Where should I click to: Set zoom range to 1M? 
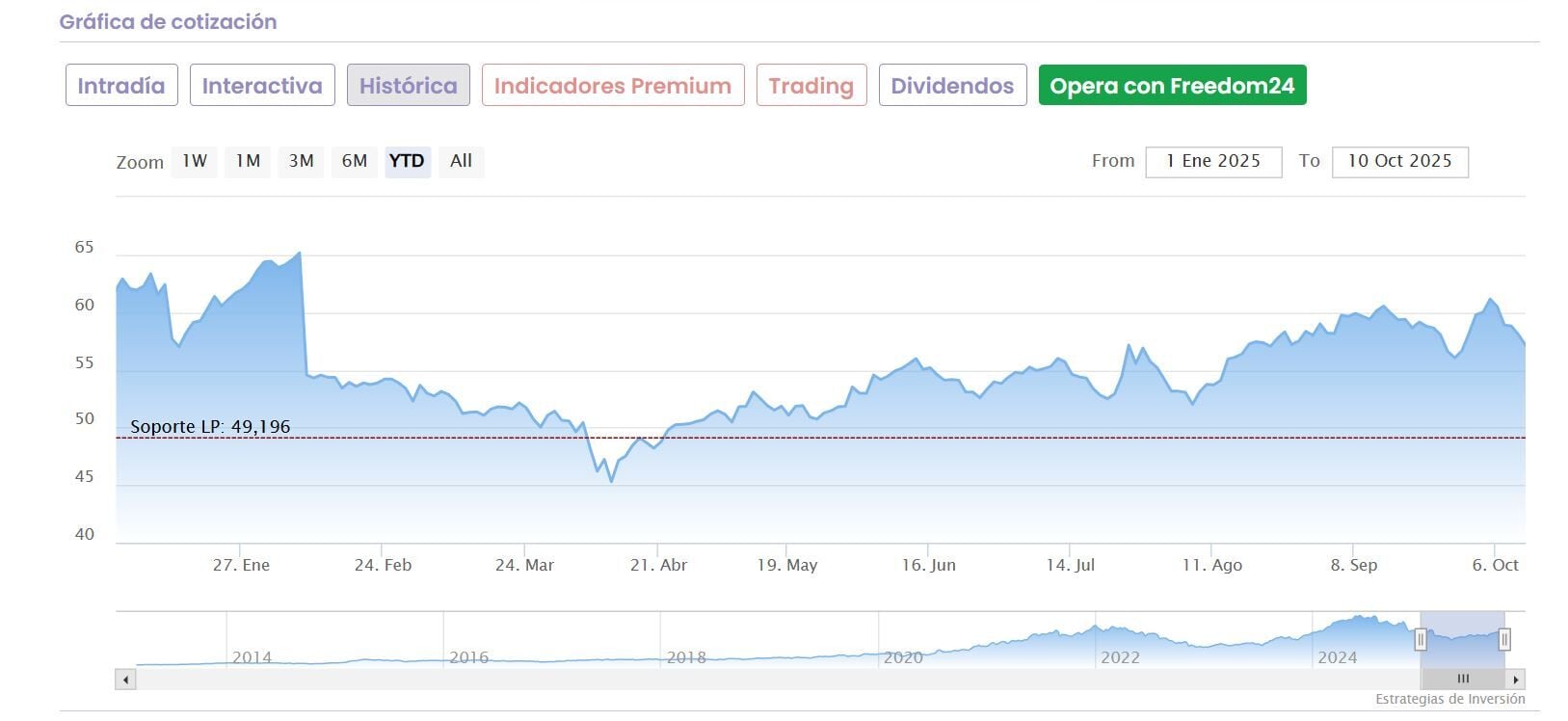[x=248, y=161]
